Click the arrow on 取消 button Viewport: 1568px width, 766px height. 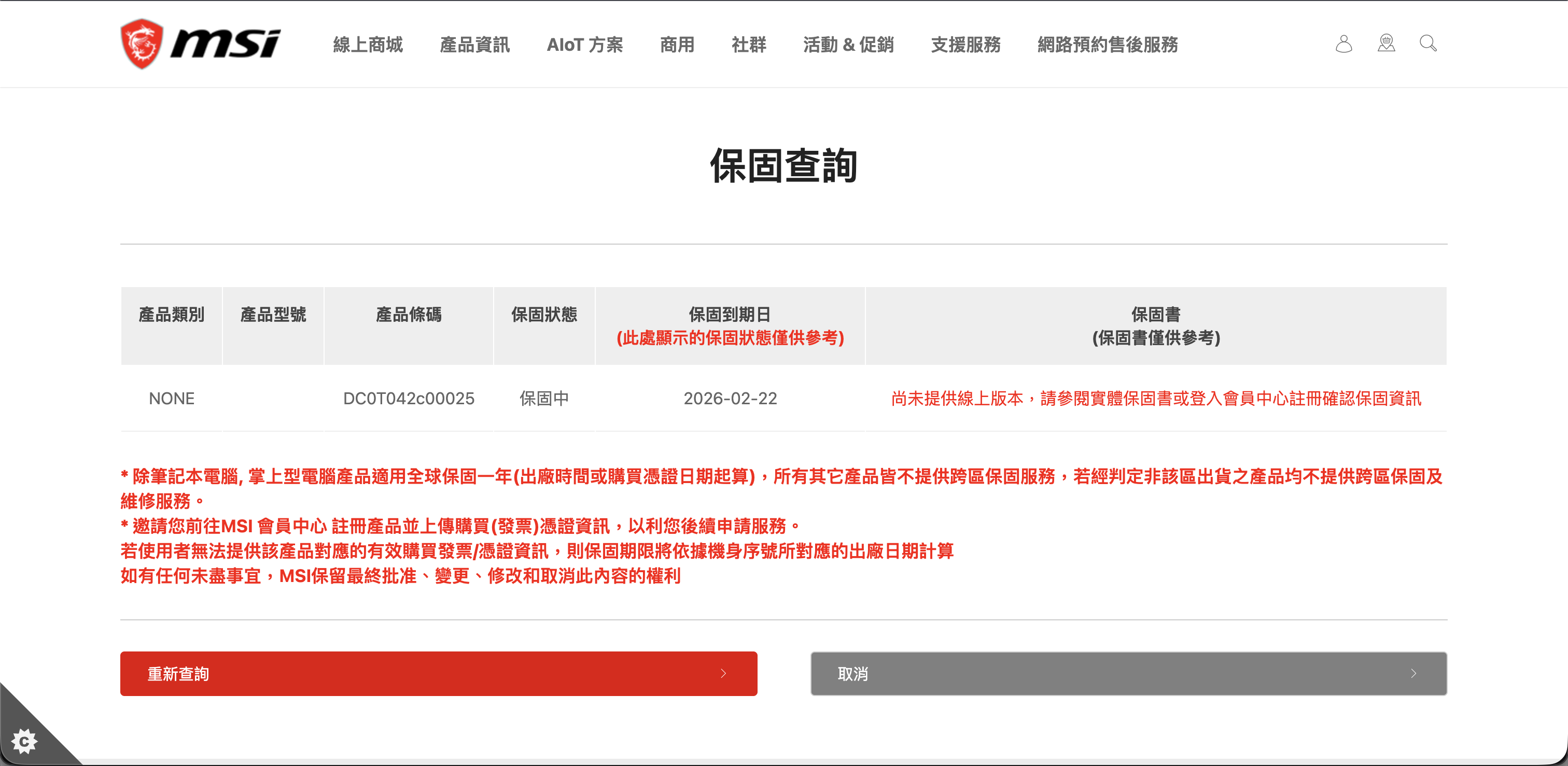1413,673
